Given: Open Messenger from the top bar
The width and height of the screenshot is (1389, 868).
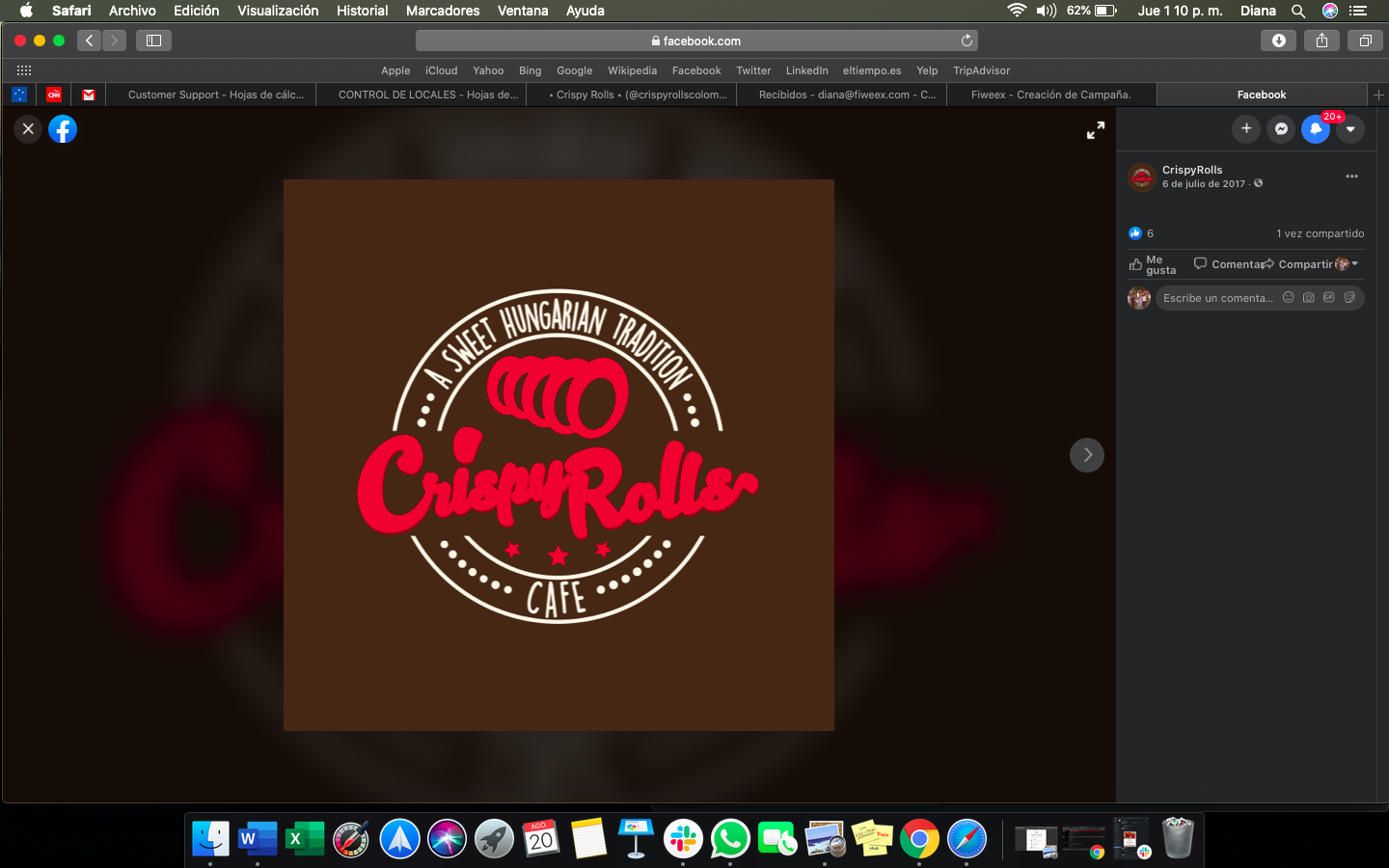Looking at the screenshot, I should point(1281,128).
